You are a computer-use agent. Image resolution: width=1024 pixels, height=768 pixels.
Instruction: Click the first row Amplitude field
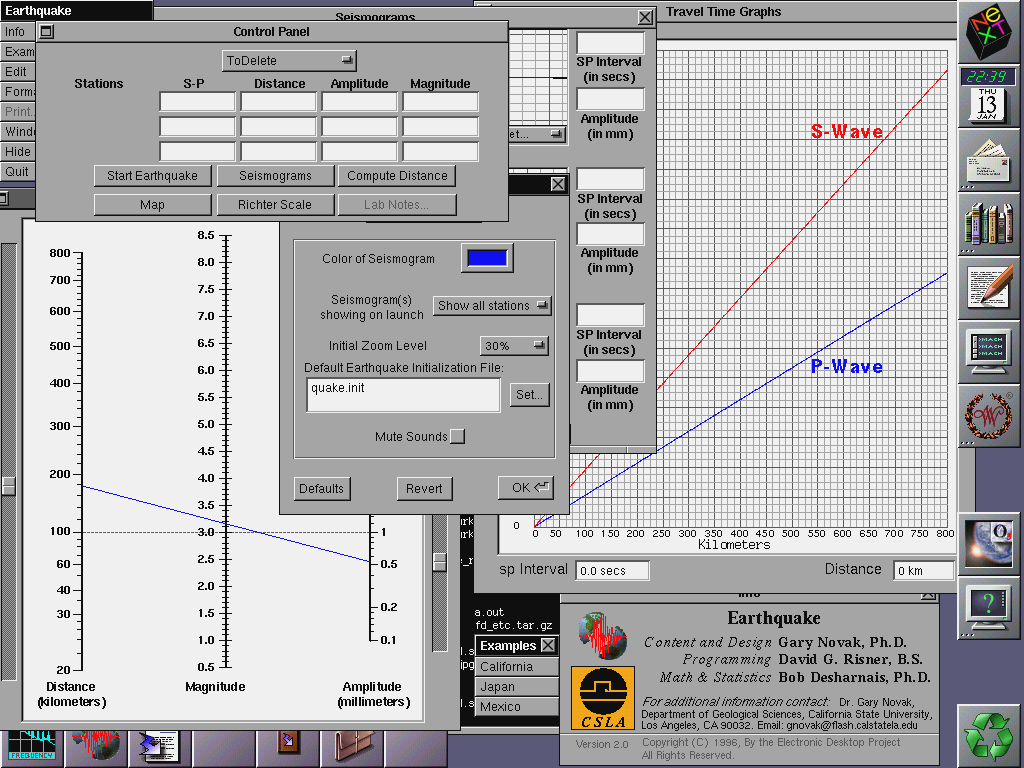click(x=359, y=102)
